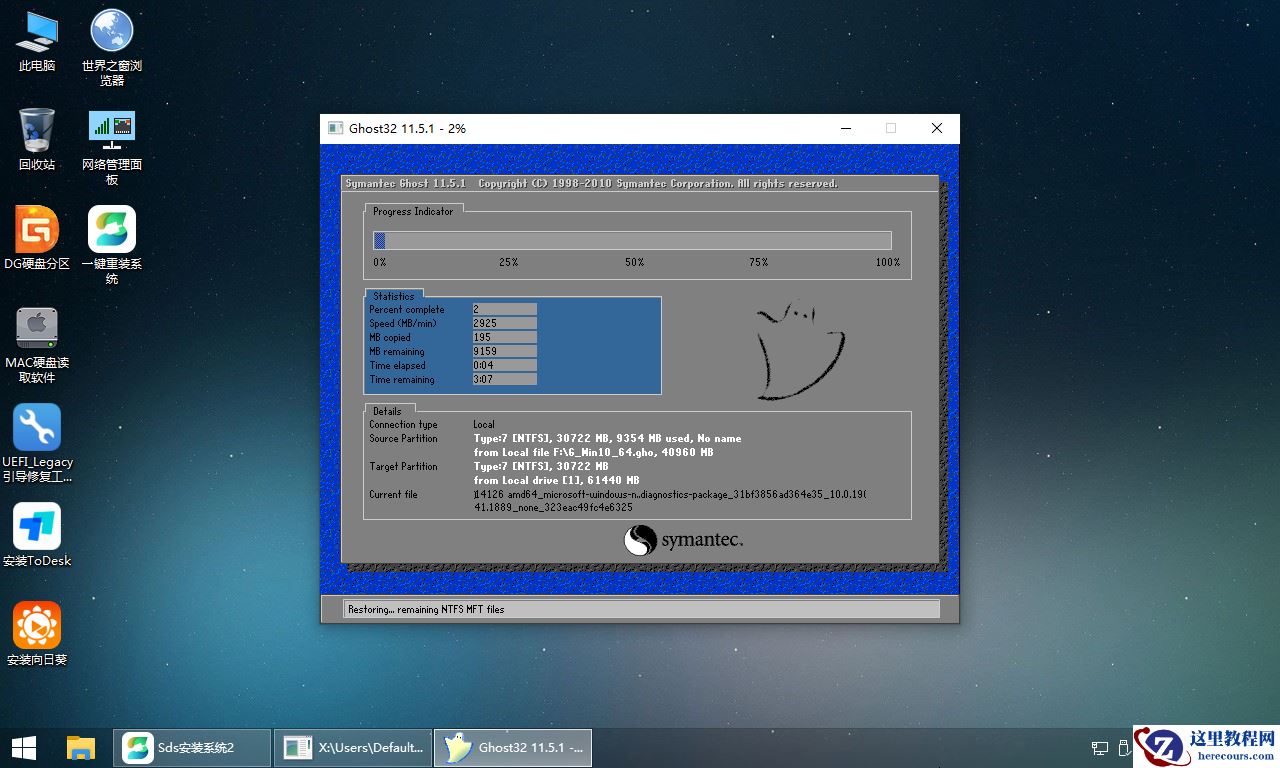
Task: Switch to the Sds安装系统2 browser window
Action: coord(192,747)
